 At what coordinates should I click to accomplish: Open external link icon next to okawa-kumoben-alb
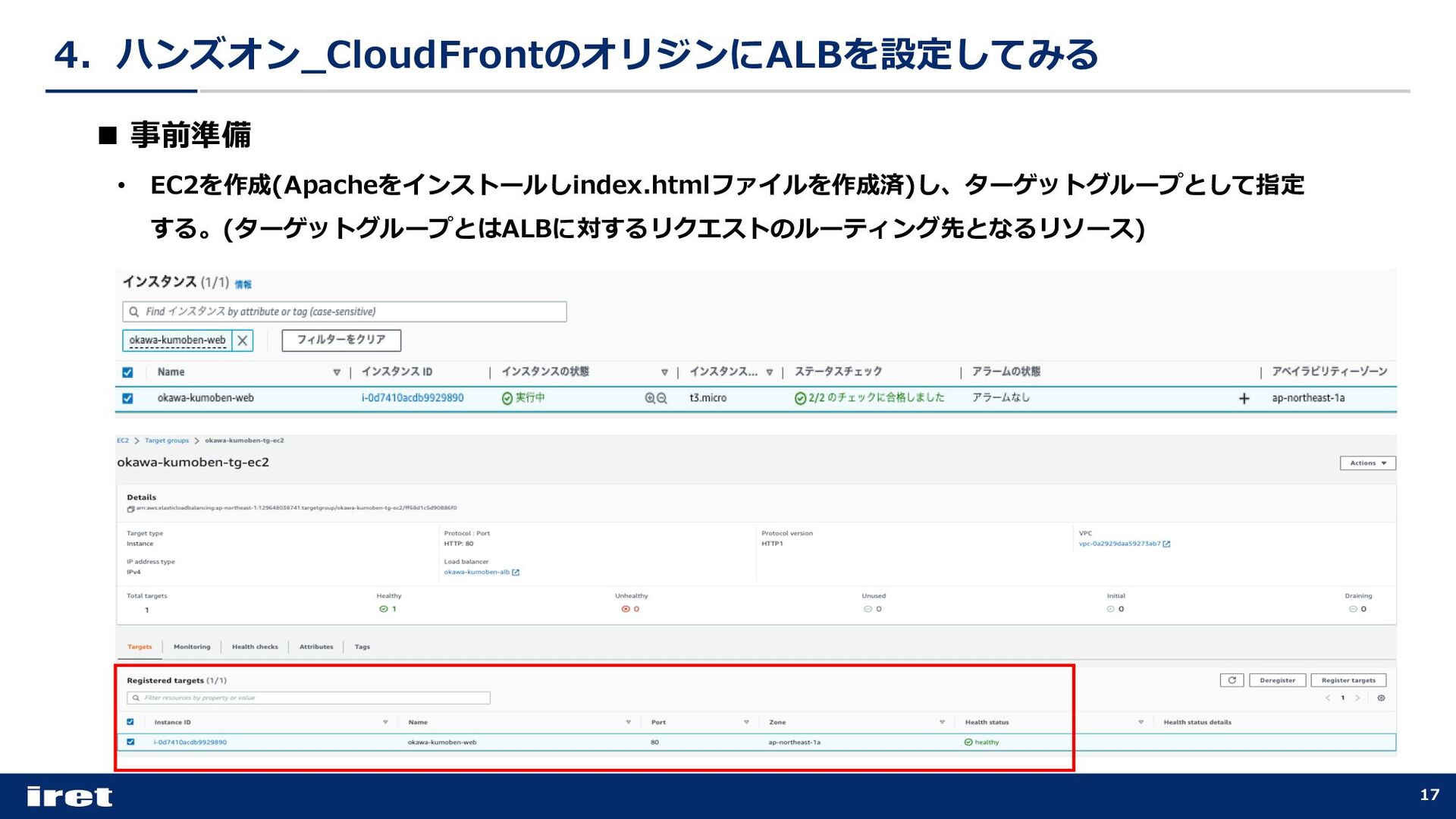click(516, 573)
